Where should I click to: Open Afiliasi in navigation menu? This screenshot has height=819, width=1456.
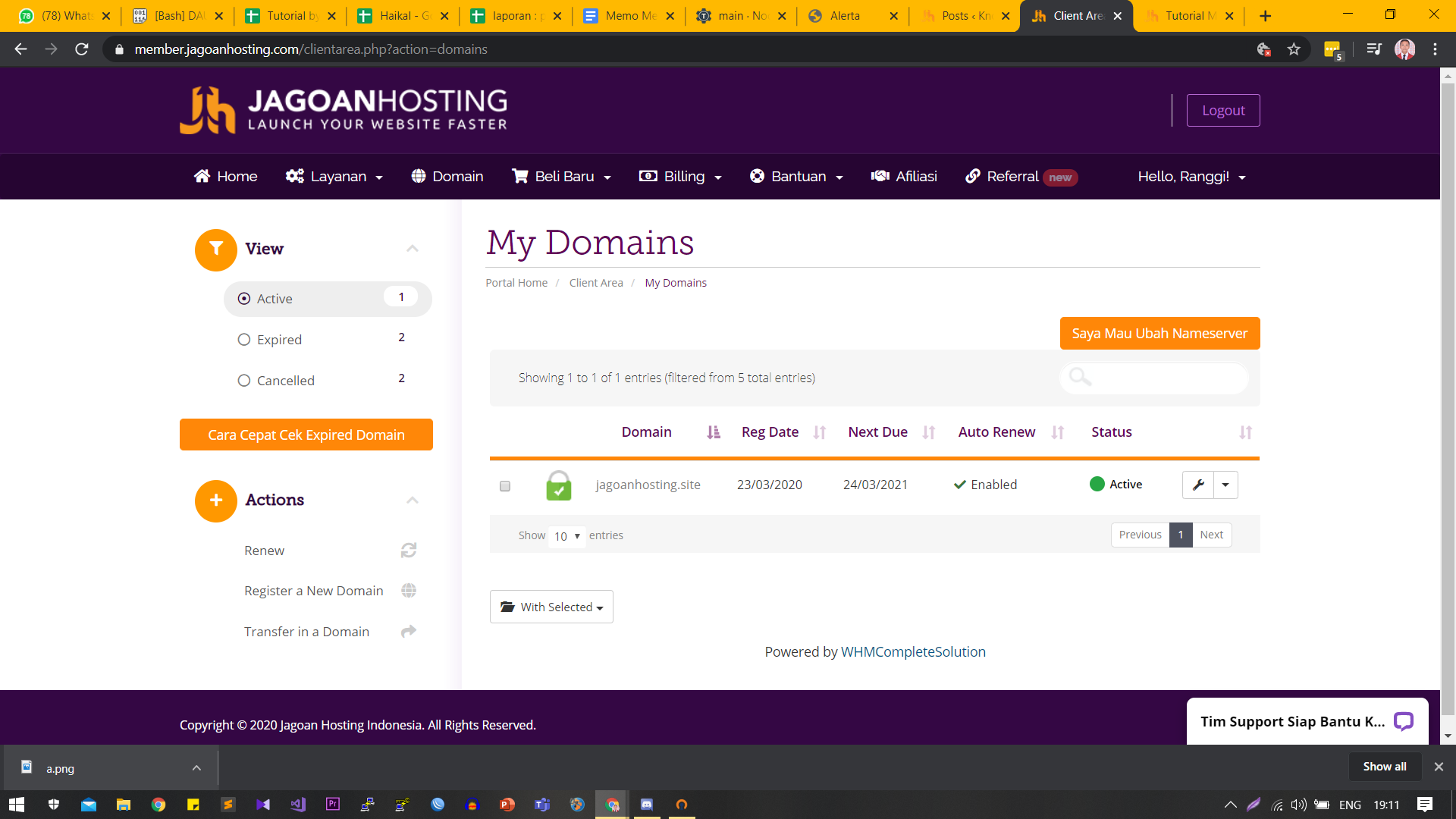tap(904, 177)
